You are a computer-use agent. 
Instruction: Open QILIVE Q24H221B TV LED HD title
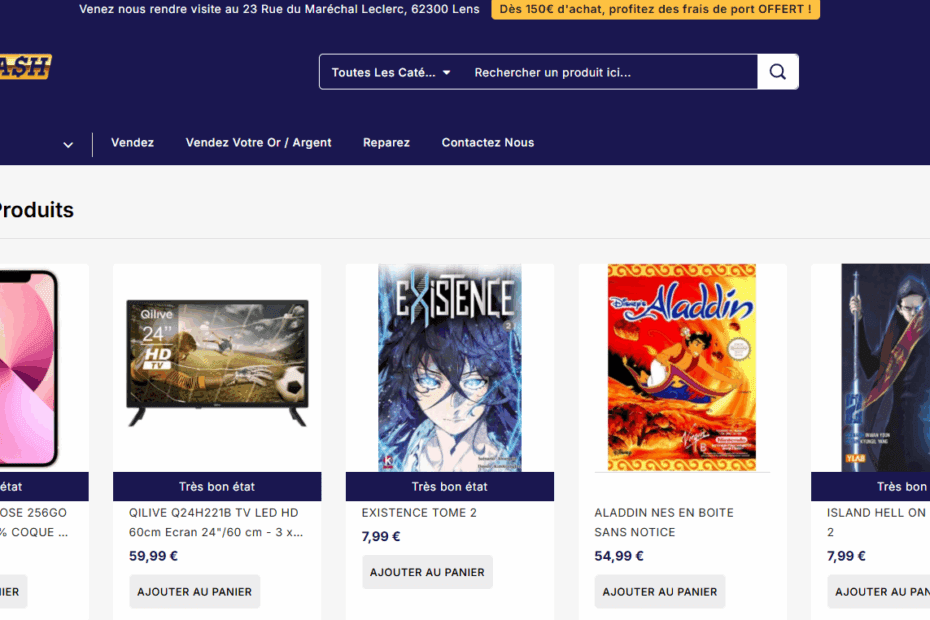pyautogui.click(x=216, y=522)
